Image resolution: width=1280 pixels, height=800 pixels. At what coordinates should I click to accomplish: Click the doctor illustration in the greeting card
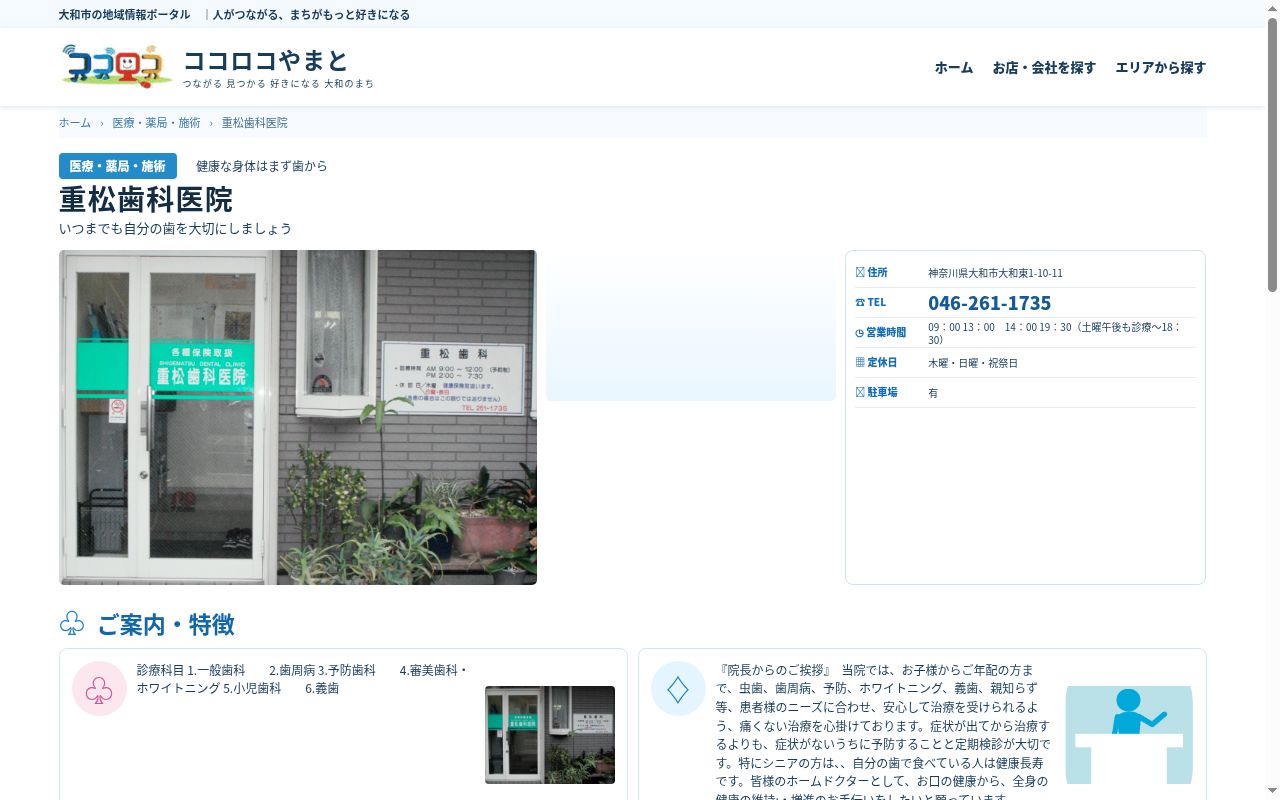pos(1129,735)
